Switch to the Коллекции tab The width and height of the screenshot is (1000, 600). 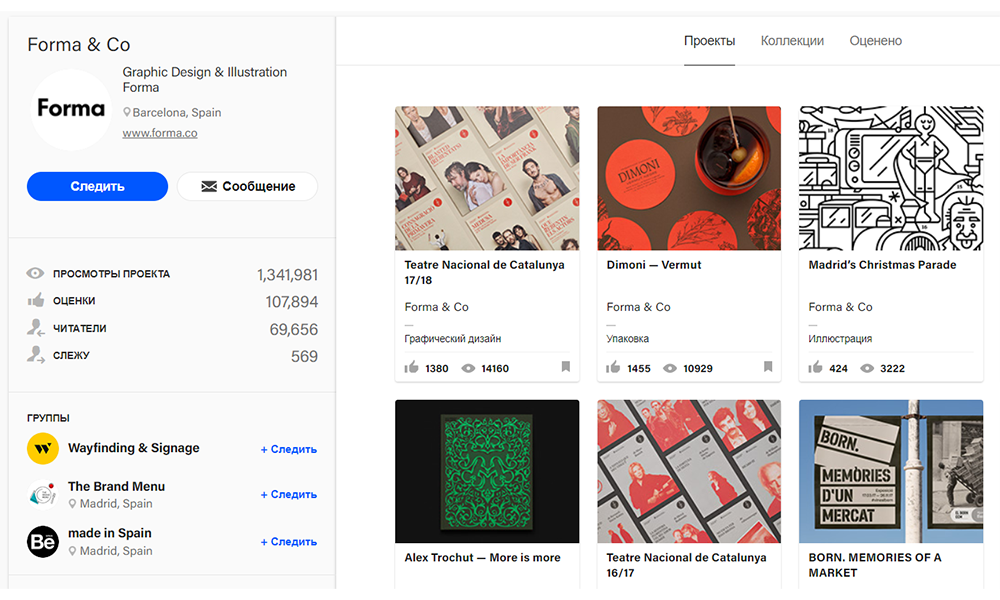[792, 41]
